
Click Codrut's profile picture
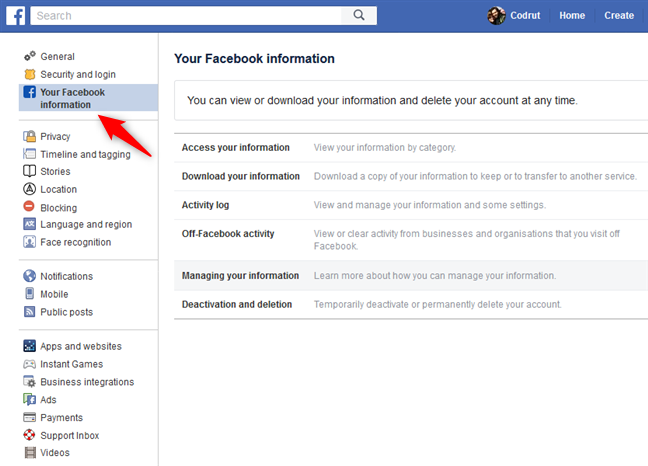tap(496, 16)
